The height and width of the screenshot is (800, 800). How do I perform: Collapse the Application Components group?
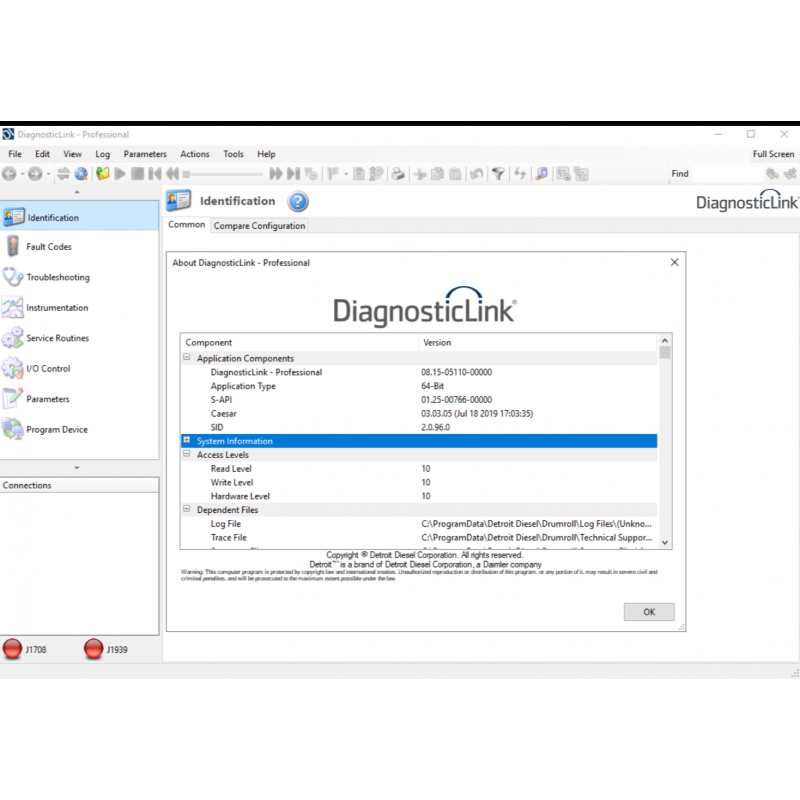(x=187, y=358)
